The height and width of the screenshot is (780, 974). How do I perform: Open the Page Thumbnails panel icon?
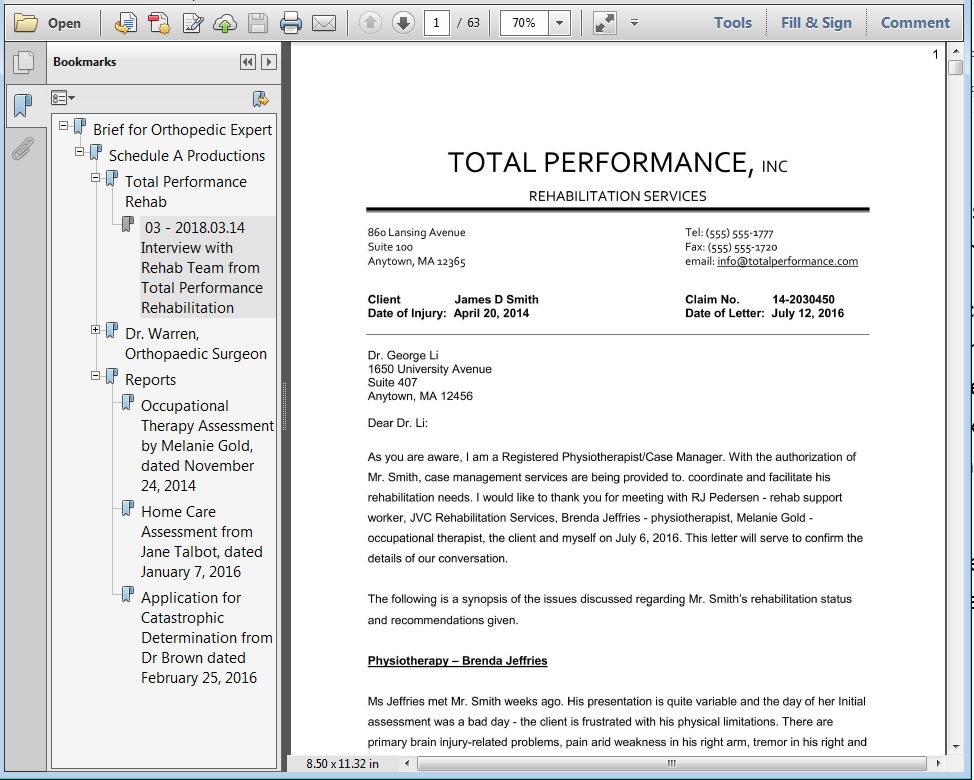(24, 62)
